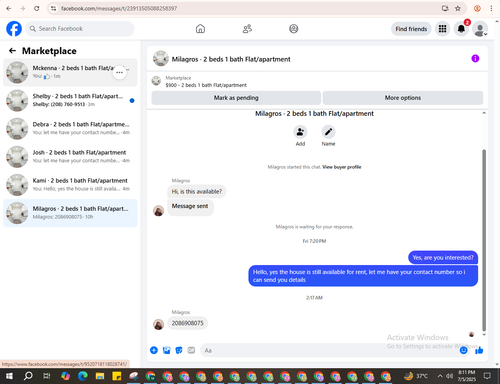
Task: Open the Kami conversation
Action: [x=70, y=185]
